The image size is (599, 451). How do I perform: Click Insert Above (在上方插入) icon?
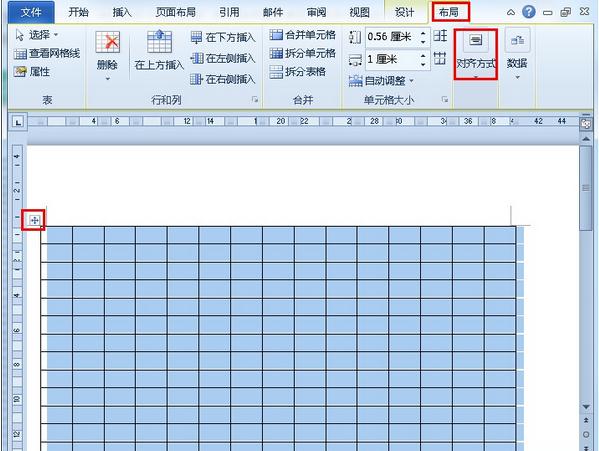click(159, 41)
